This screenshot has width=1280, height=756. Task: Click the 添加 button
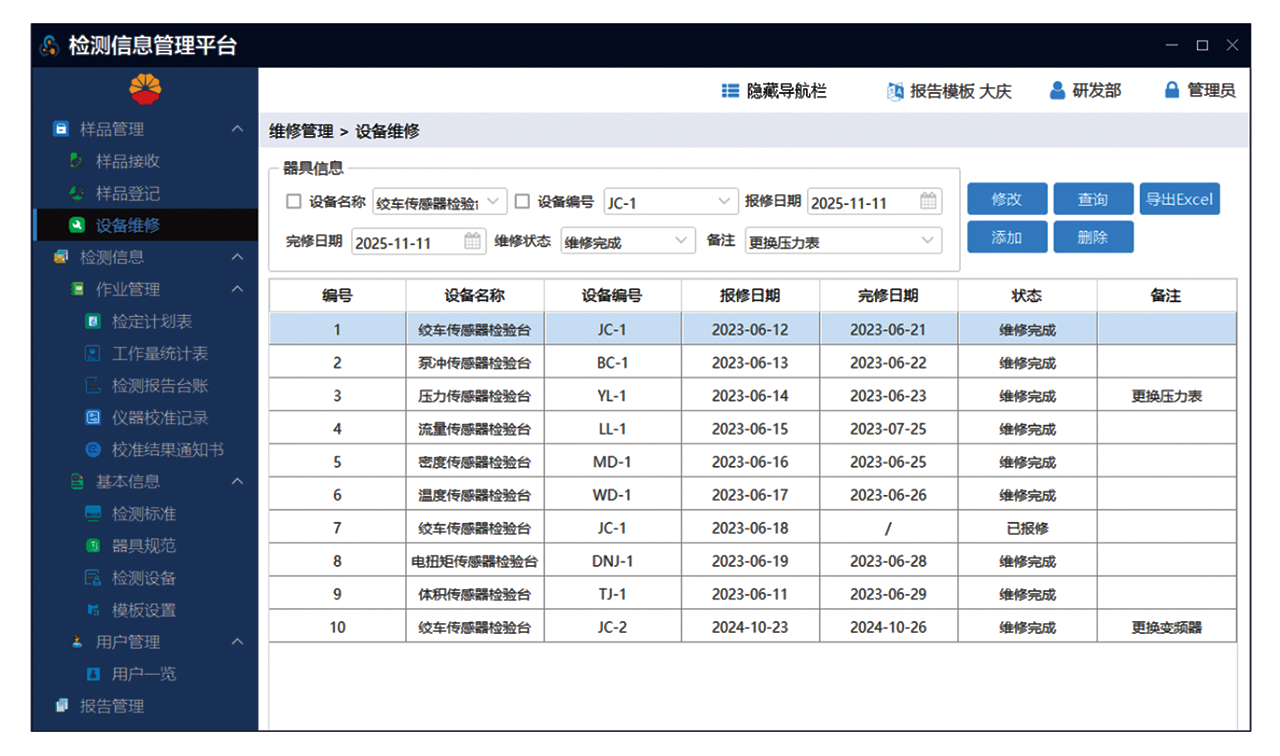pos(1006,237)
